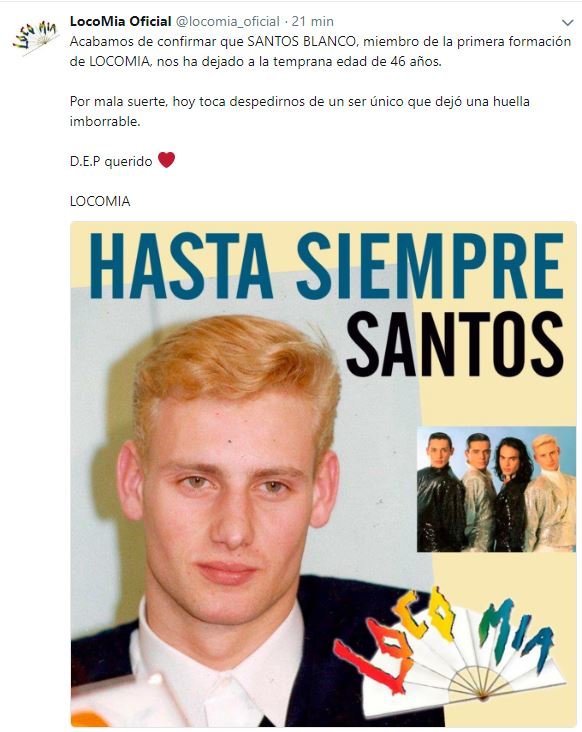Select the SANTOS BLANCO name in the tweet
Viewport: 582px width, 732px height.
click(x=302, y=42)
